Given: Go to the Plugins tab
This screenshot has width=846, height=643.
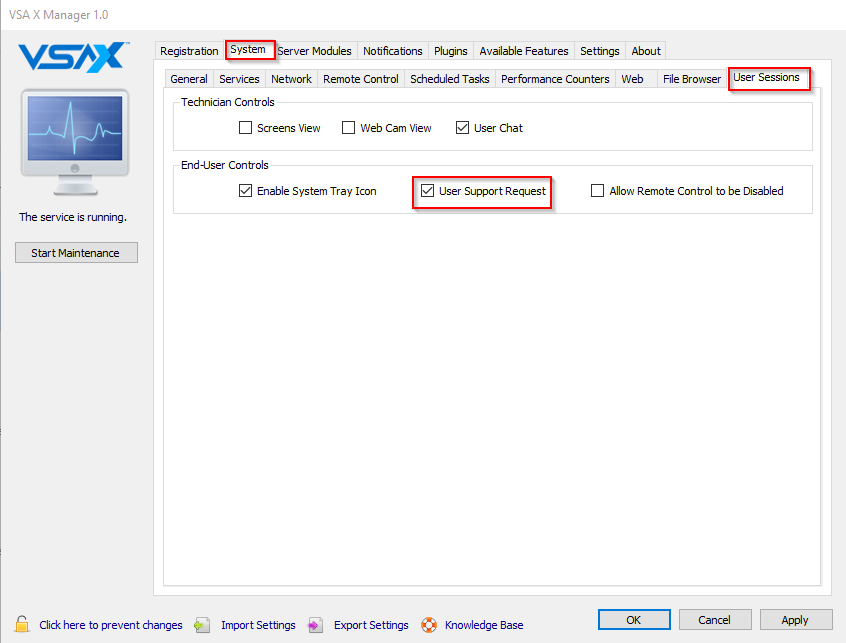Looking at the screenshot, I should [x=451, y=51].
